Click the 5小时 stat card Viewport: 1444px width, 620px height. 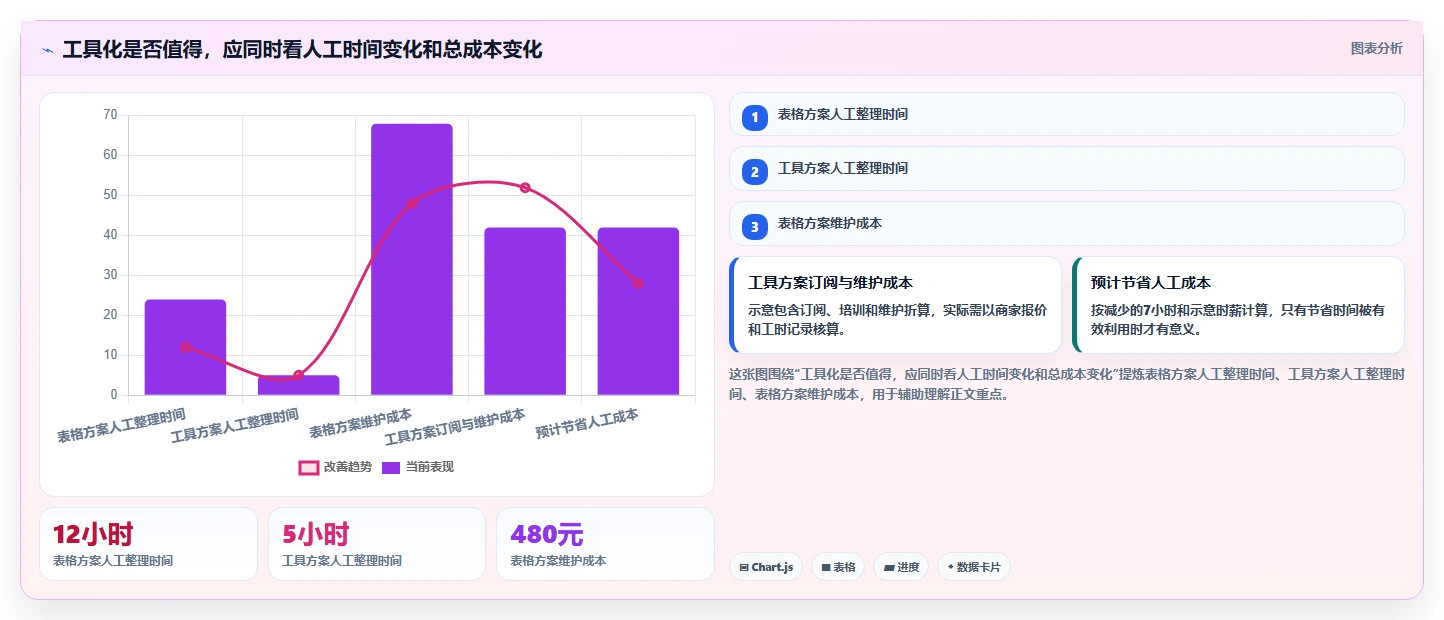(x=377, y=544)
